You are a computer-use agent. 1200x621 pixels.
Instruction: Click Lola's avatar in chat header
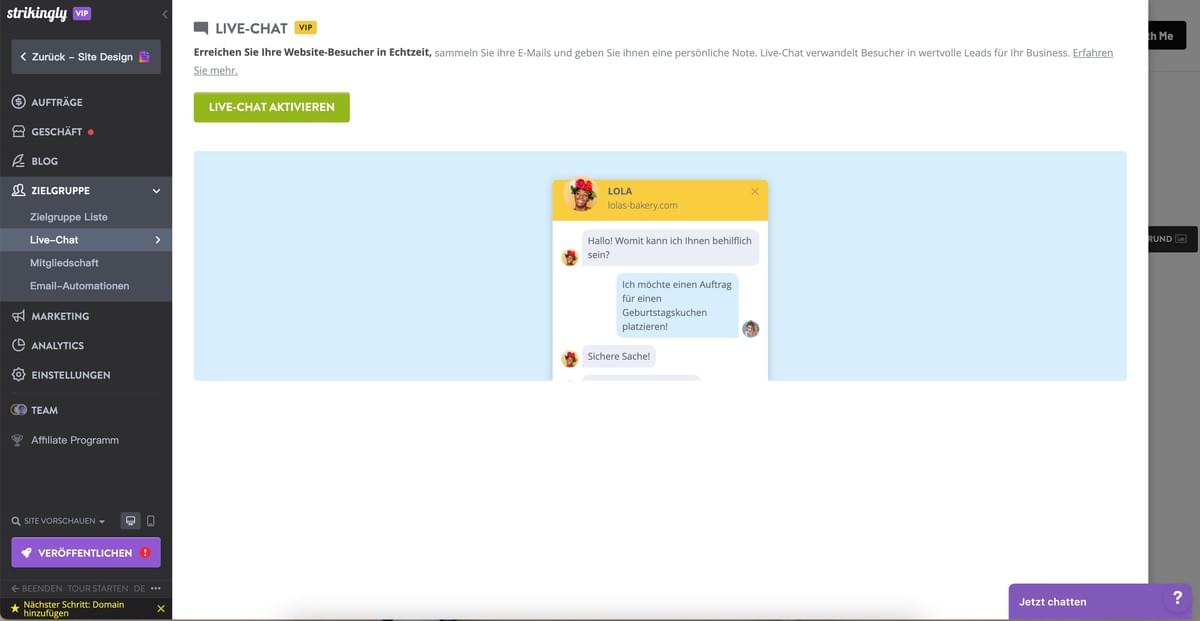click(580, 195)
